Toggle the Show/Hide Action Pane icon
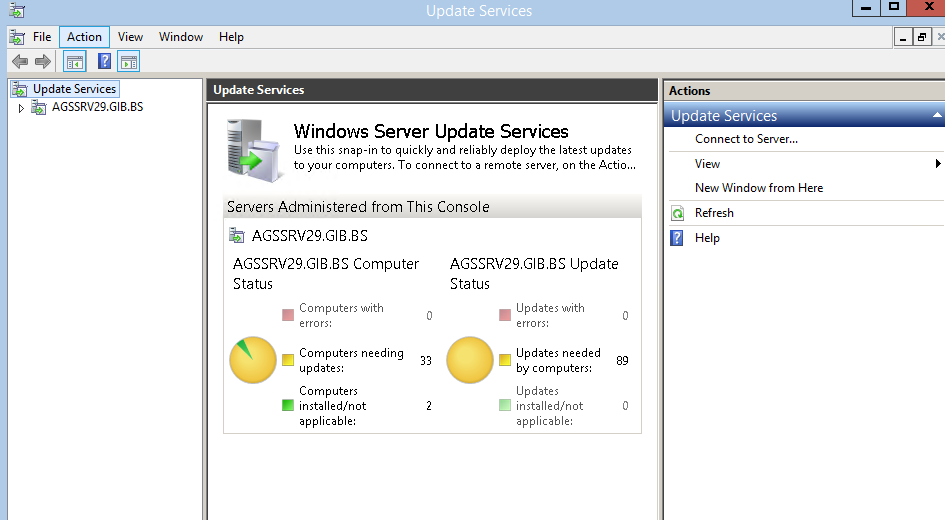The image size is (945, 520). click(129, 61)
